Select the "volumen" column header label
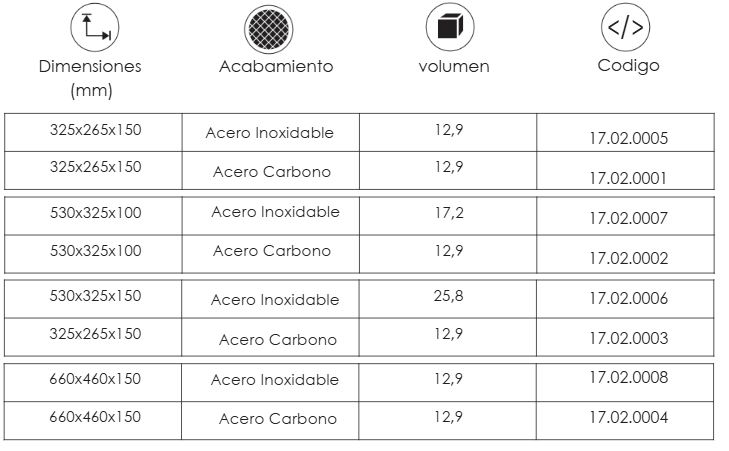 [x=454, y=67]
